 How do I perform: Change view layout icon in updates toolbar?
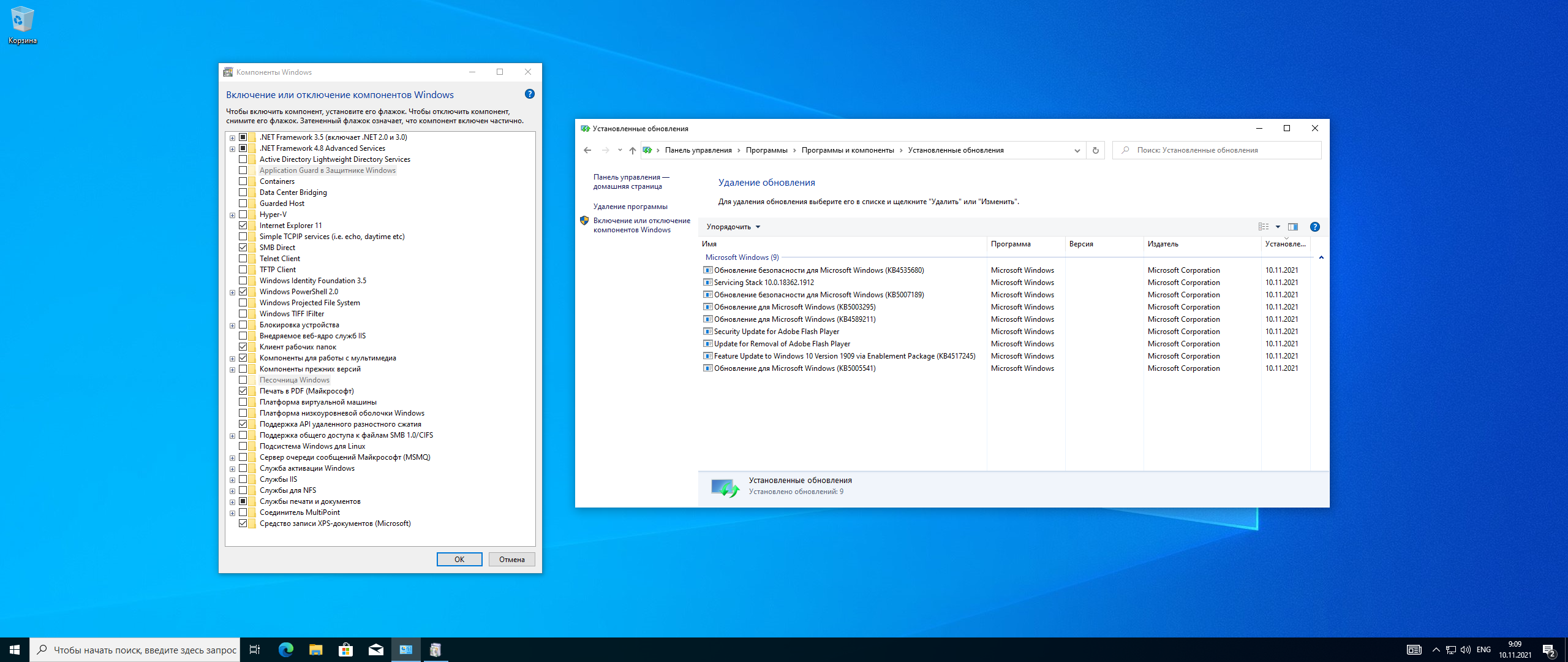pos(1264,227)
